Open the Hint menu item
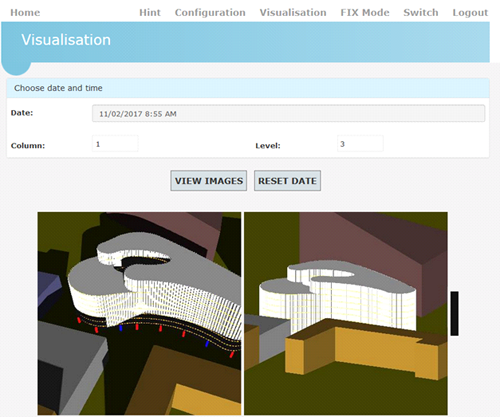The height and width of the screenshot is (417, 500). 150,13
